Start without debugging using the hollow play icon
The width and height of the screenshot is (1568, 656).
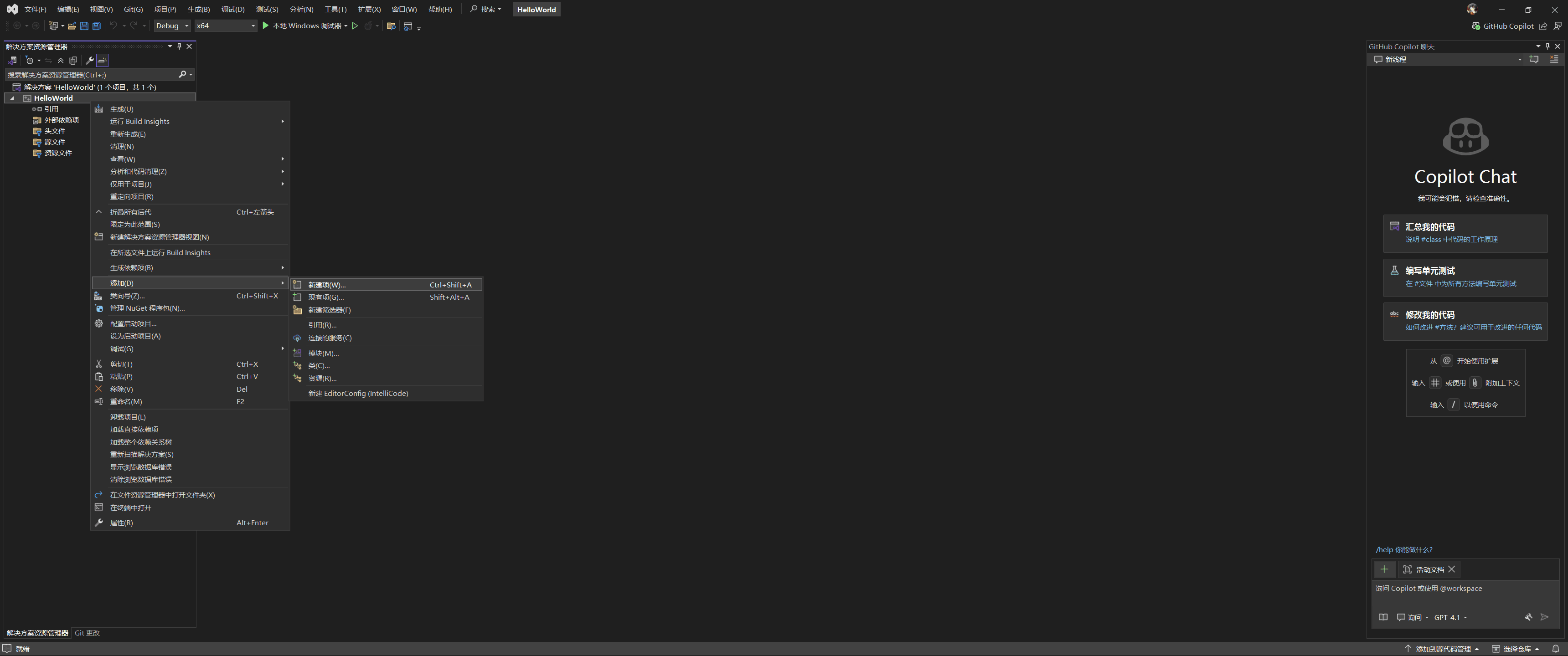355,26
